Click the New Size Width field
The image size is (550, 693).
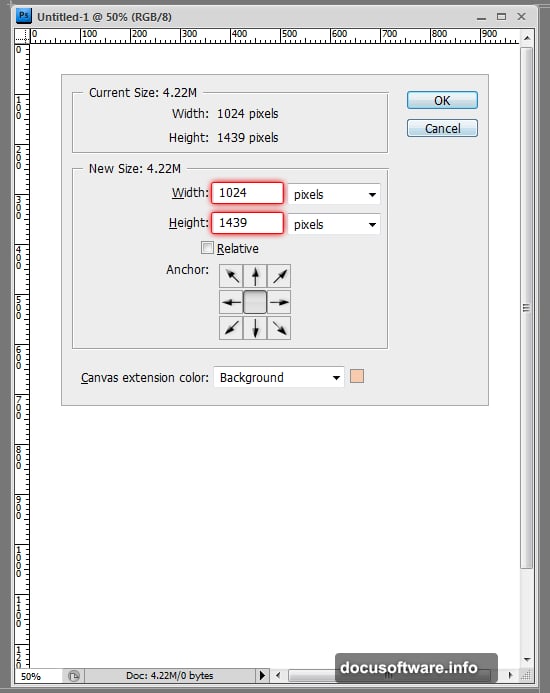point(247,193)
